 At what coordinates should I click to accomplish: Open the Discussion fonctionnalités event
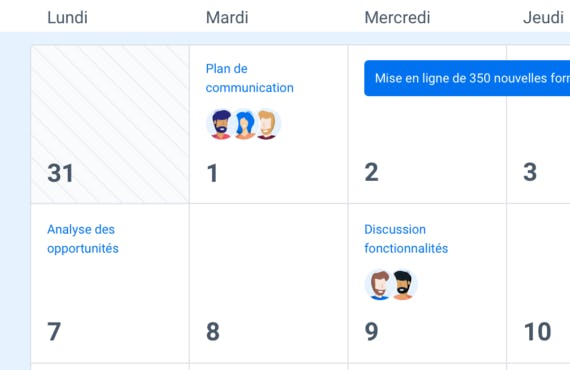tap(406, 239)
